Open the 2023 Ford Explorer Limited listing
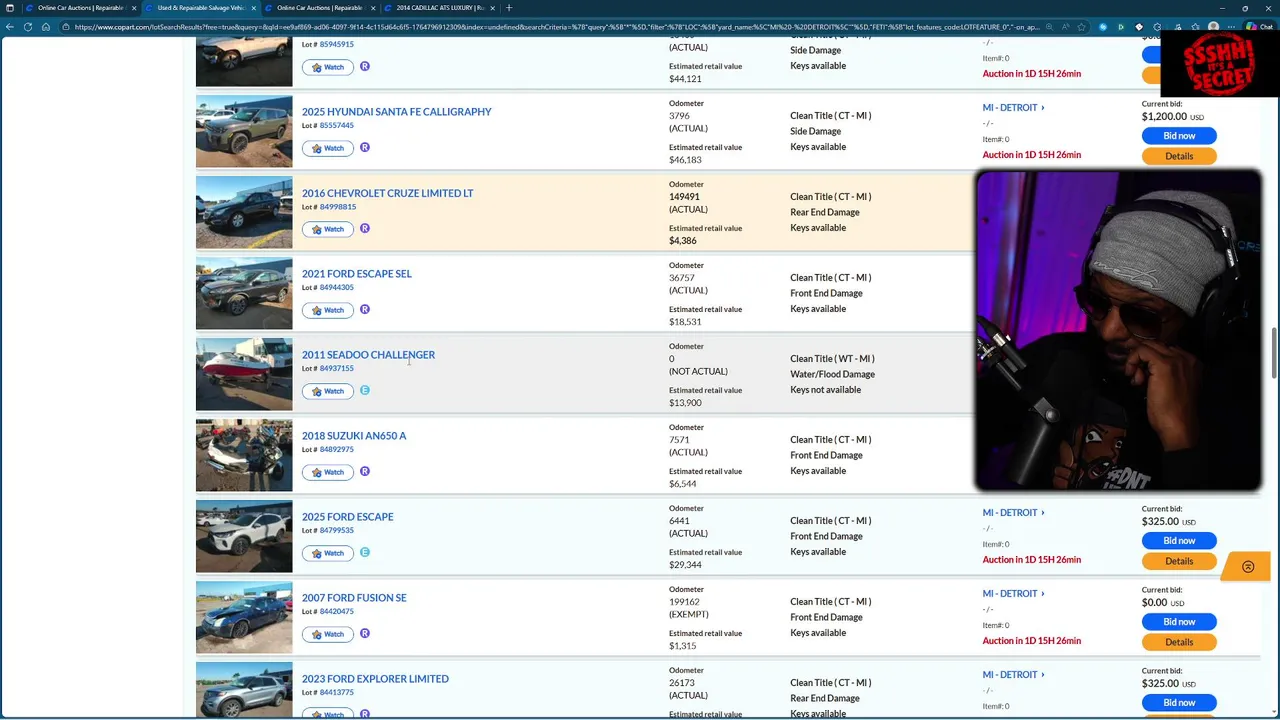 tap(375, 679)
